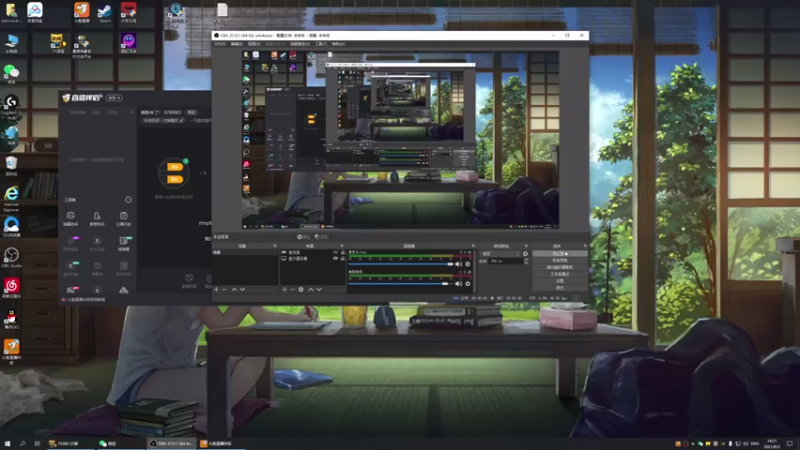Open the Room Manager Assistant tool in Douyu
The image size is (800, 450).
pyautogui.click(x=96, y=218)
